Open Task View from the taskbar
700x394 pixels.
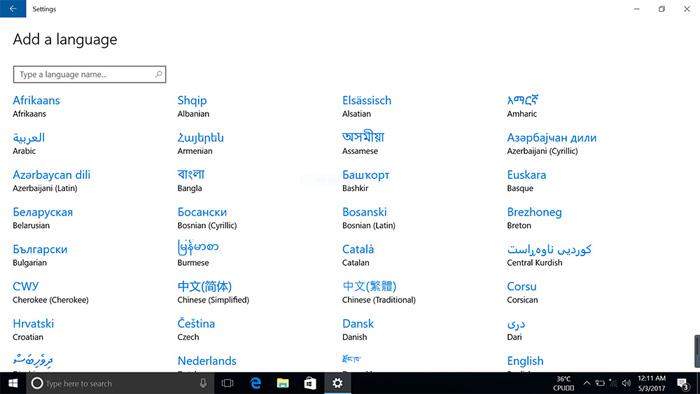click(228, 383)
